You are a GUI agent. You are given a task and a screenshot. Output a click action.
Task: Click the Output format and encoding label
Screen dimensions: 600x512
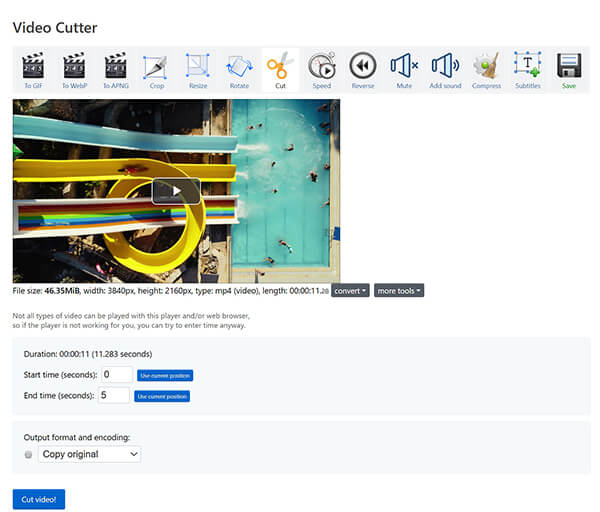point(77,437)
